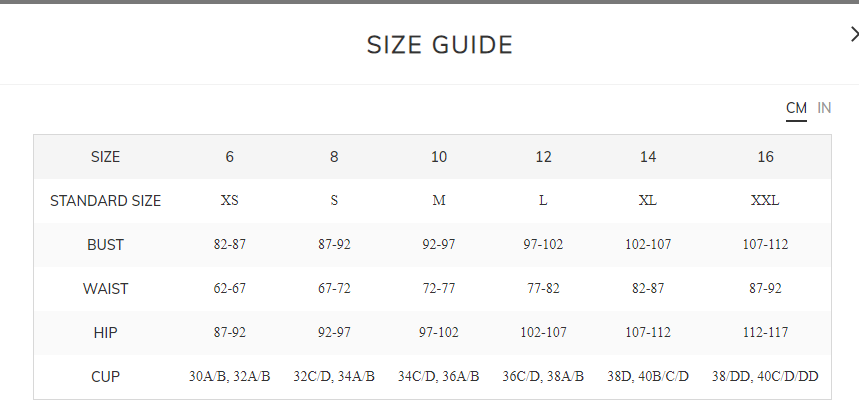Click the SIZE GUIDE heading
This screenshot has width=859, height=406.
click(440, 45)
